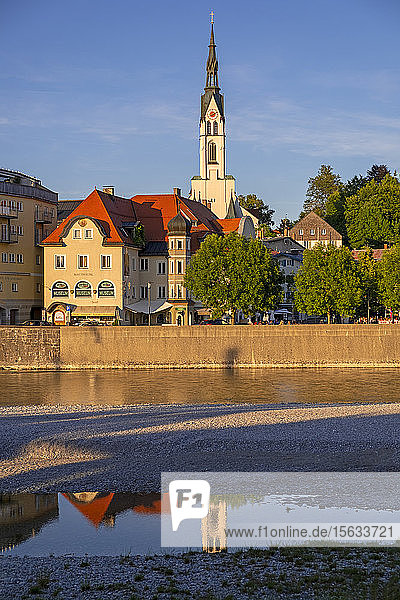Screen dimensions: 400x600
Task: Click the middle arched window sign
Action: 83,289
